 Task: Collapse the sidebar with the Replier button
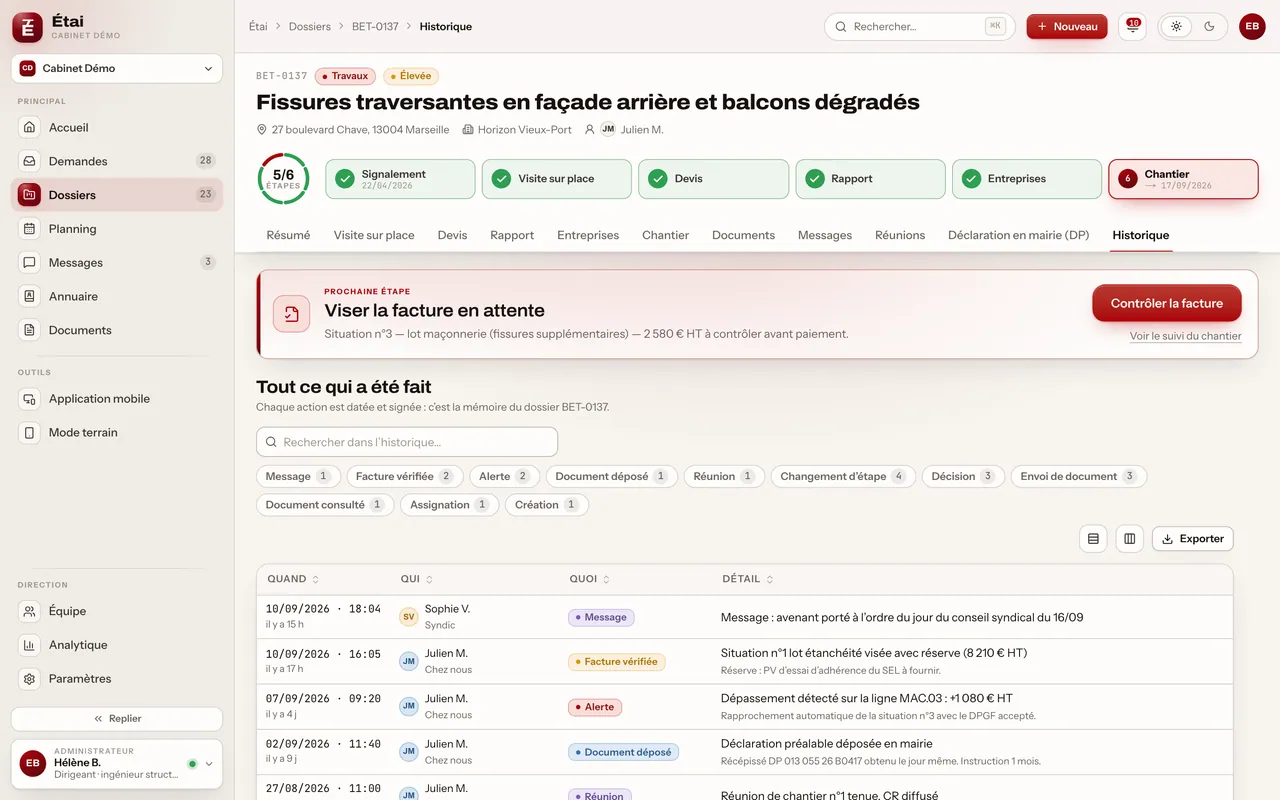(117, 719)
